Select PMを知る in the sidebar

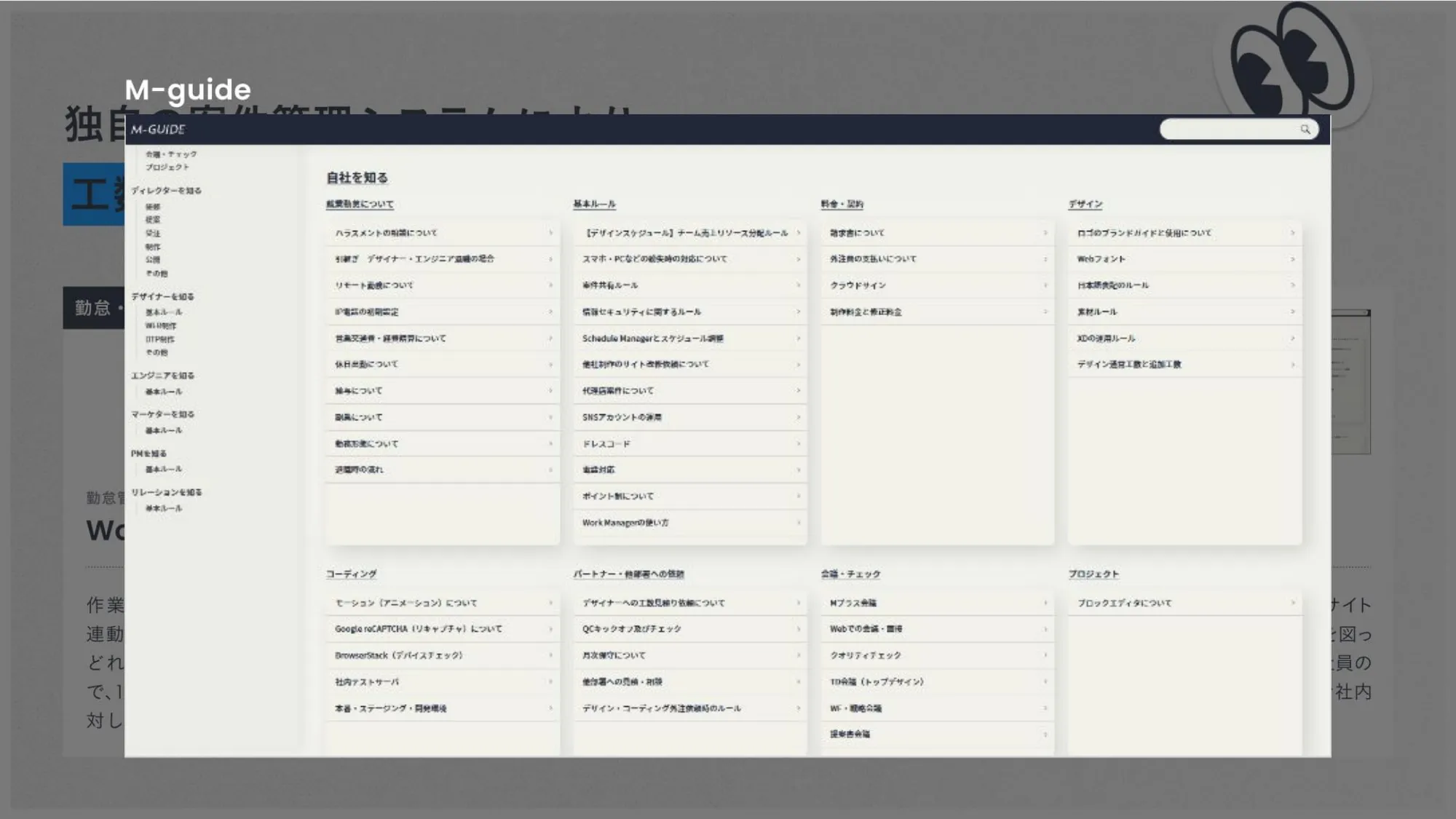click(149, 454)
